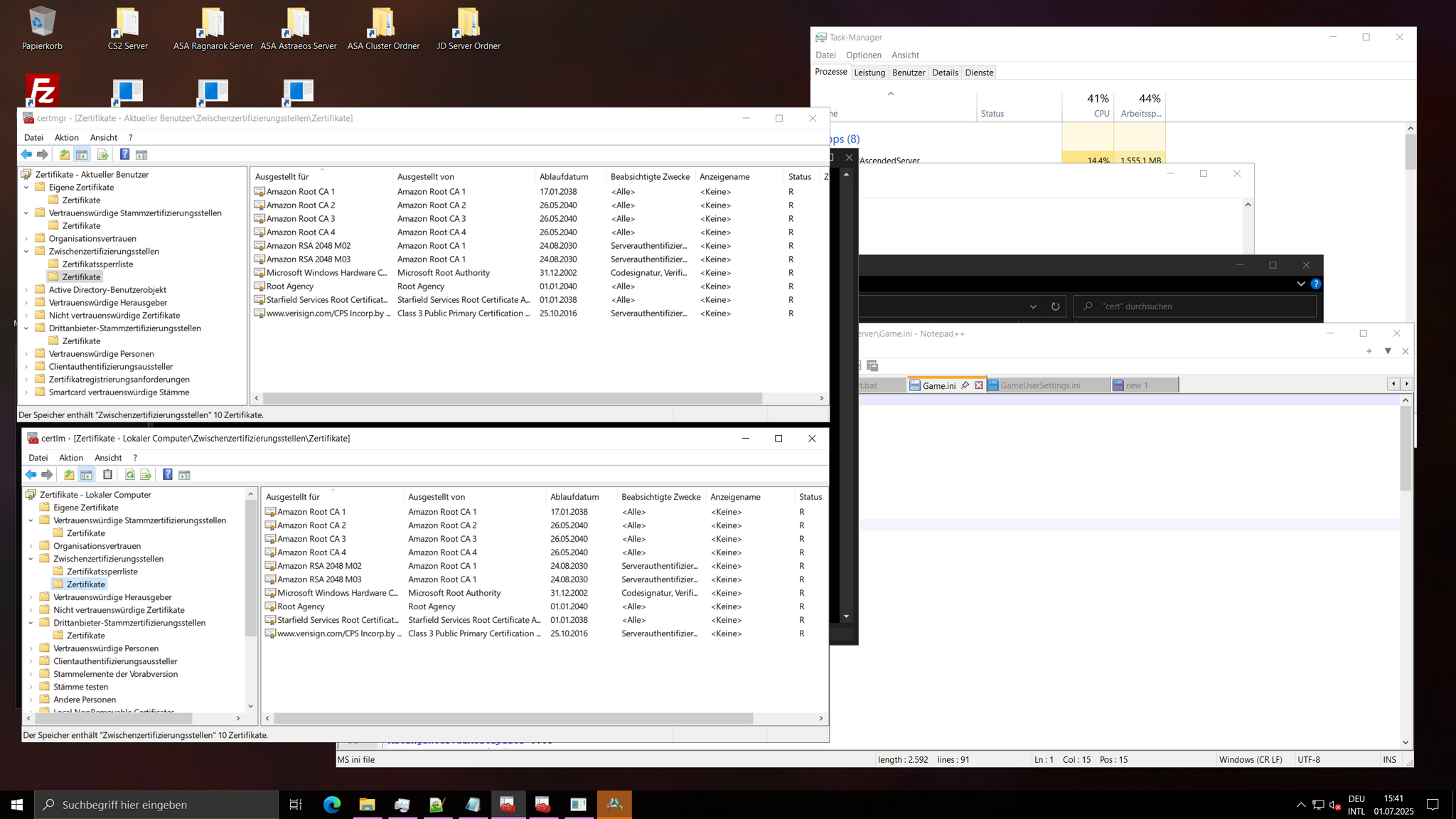Select Amazon RSA 2048 M02 in certmgr list
The height and width of the screenshot is (819, 1456).
click(308, 246)
